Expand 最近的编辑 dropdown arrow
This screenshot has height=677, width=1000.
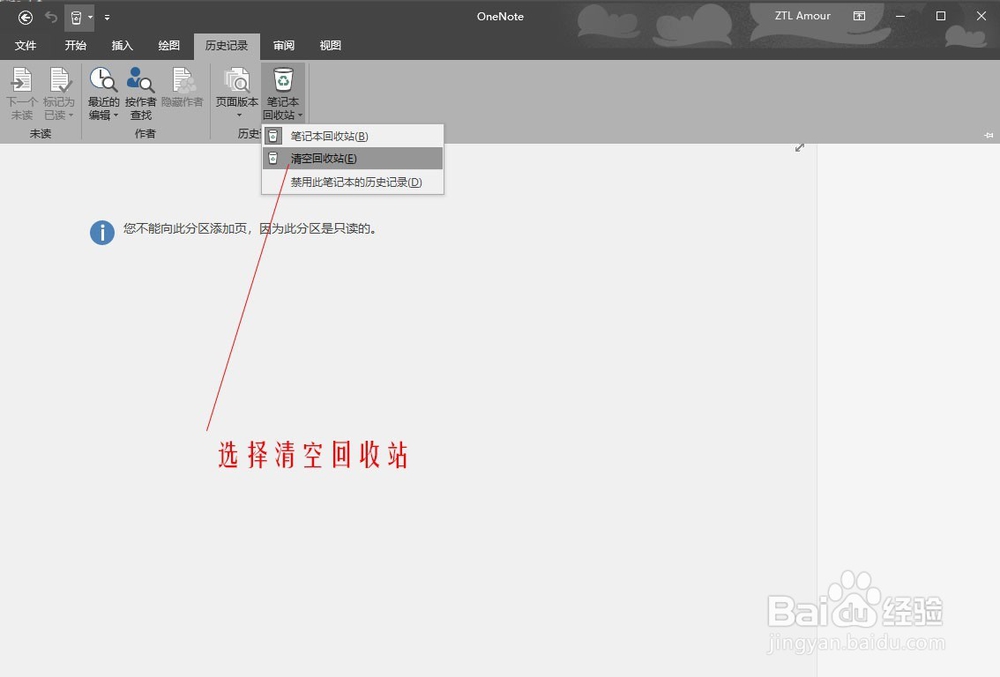point(116,115)
